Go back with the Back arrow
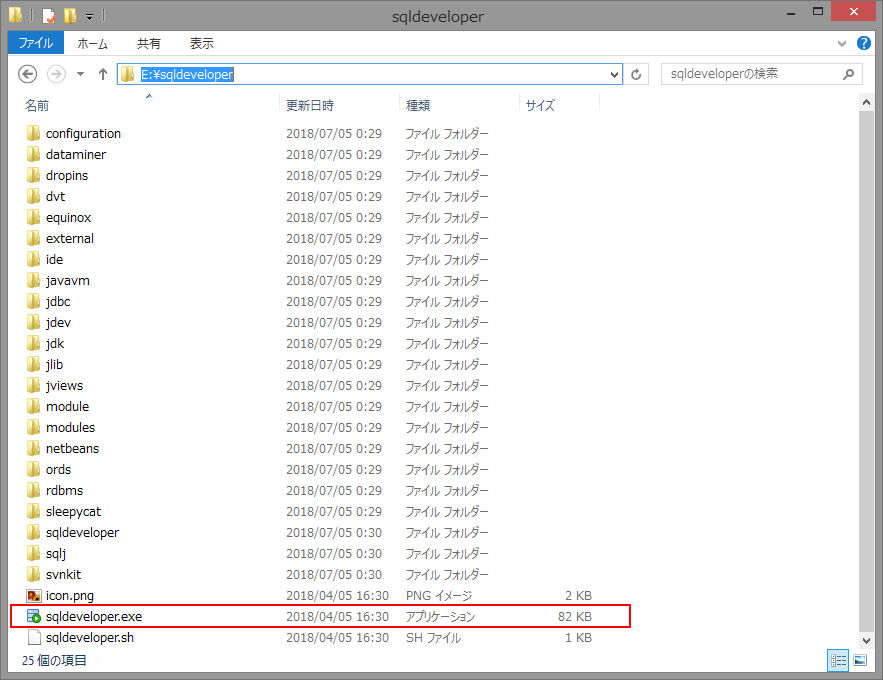Screen dimensions: 883x680 [27, 74]
